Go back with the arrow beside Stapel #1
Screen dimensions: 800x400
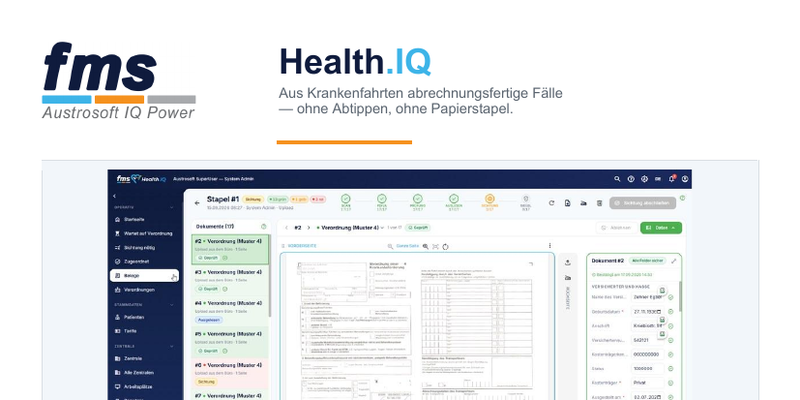click(x=197, y=203)
